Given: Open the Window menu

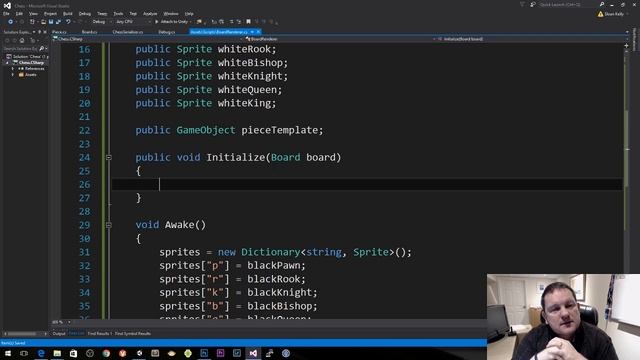Looking at the screenshot, I should click(x=171, y=13).
